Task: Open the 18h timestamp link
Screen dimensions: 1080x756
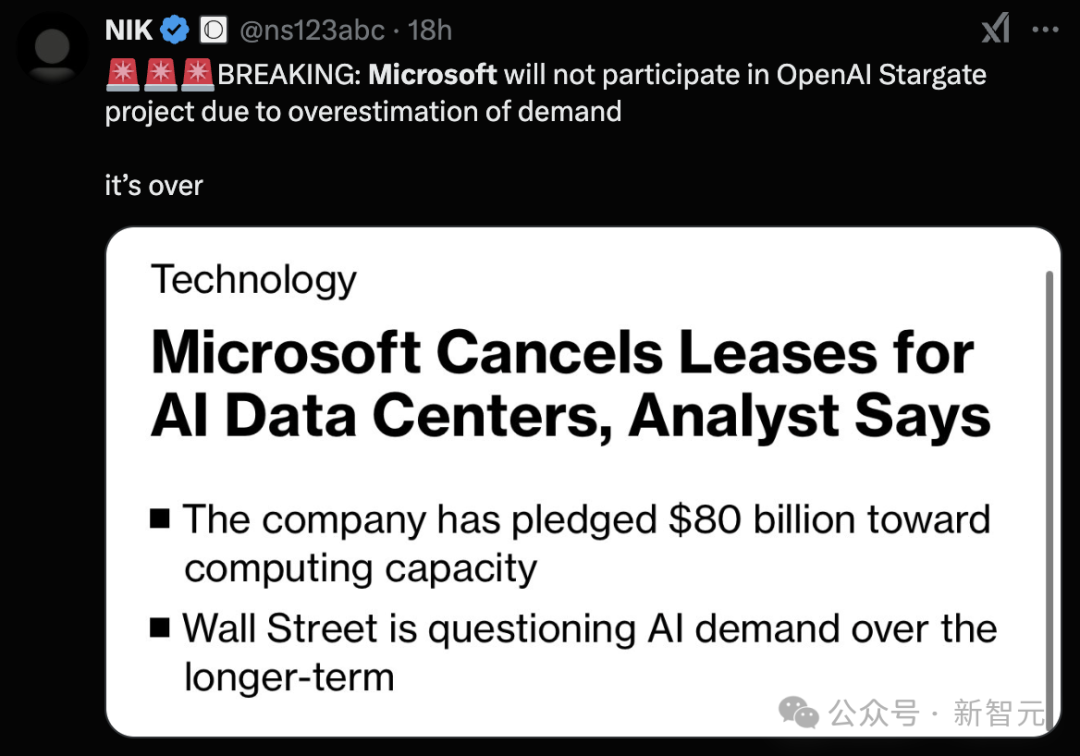Action: pos(430,30)
